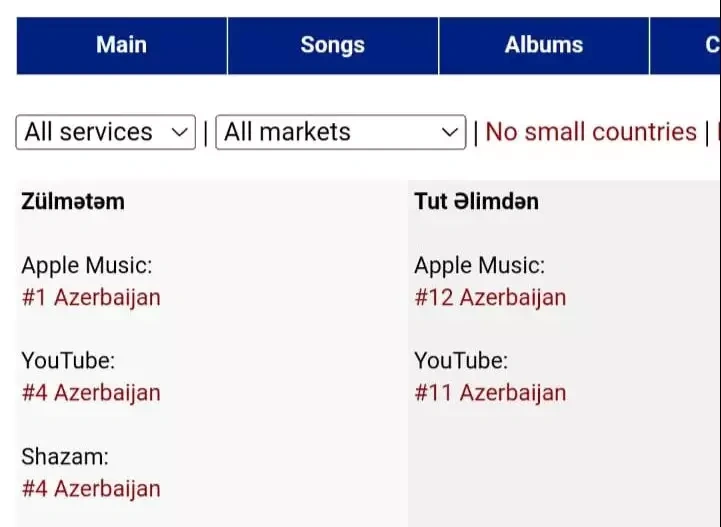Click Zülmətəm's YouTube #4 Azerbaijan link
Image resolution: width=721 pixels, height=527 pixels.
91,393
